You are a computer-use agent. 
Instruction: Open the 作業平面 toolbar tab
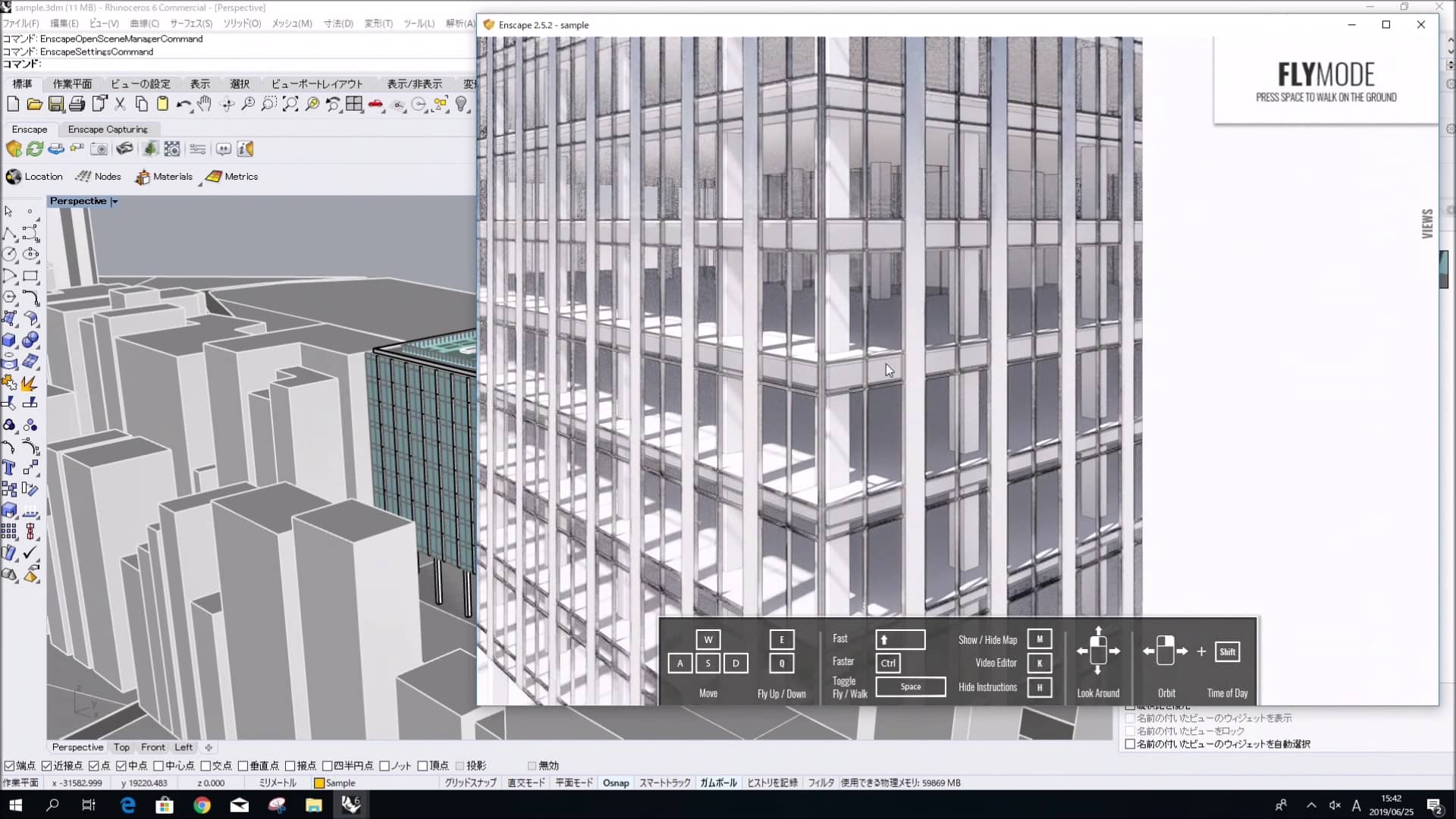pyautogui.click(x=72, y=84)
